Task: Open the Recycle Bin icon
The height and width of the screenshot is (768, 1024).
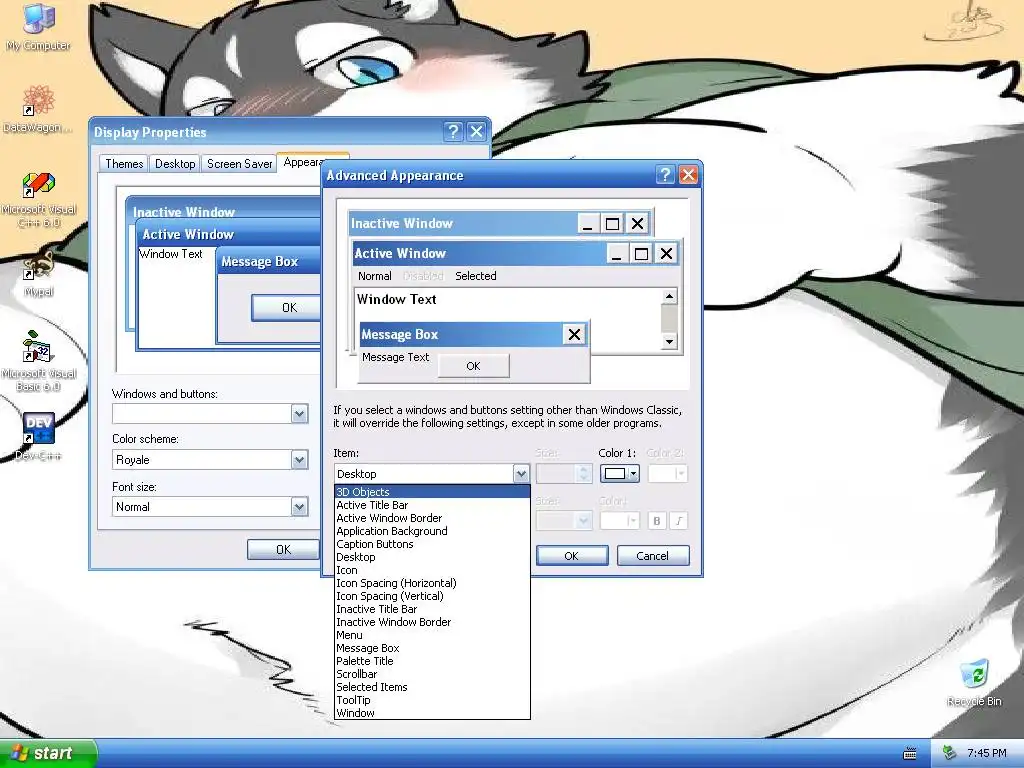Action: (x=975, y=682)
